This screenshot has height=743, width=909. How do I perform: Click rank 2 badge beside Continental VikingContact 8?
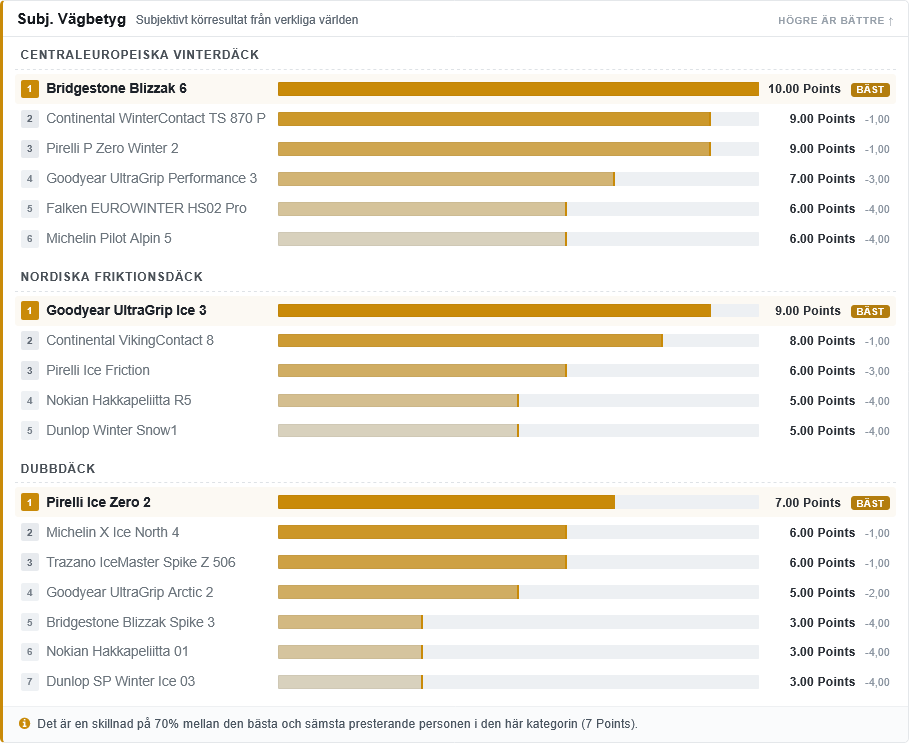[x=30, y=341]
